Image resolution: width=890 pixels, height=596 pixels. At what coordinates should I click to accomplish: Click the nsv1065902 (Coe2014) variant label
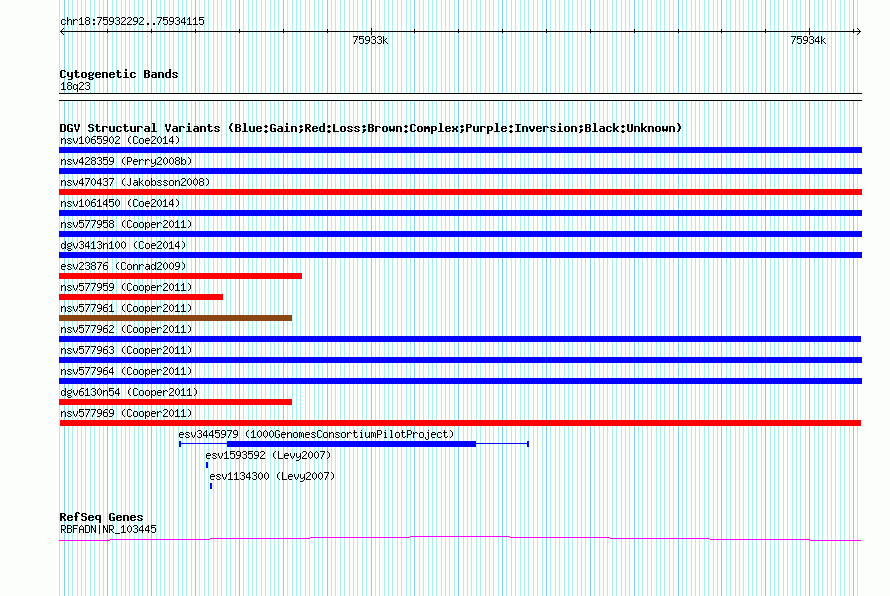coord(120,140)
